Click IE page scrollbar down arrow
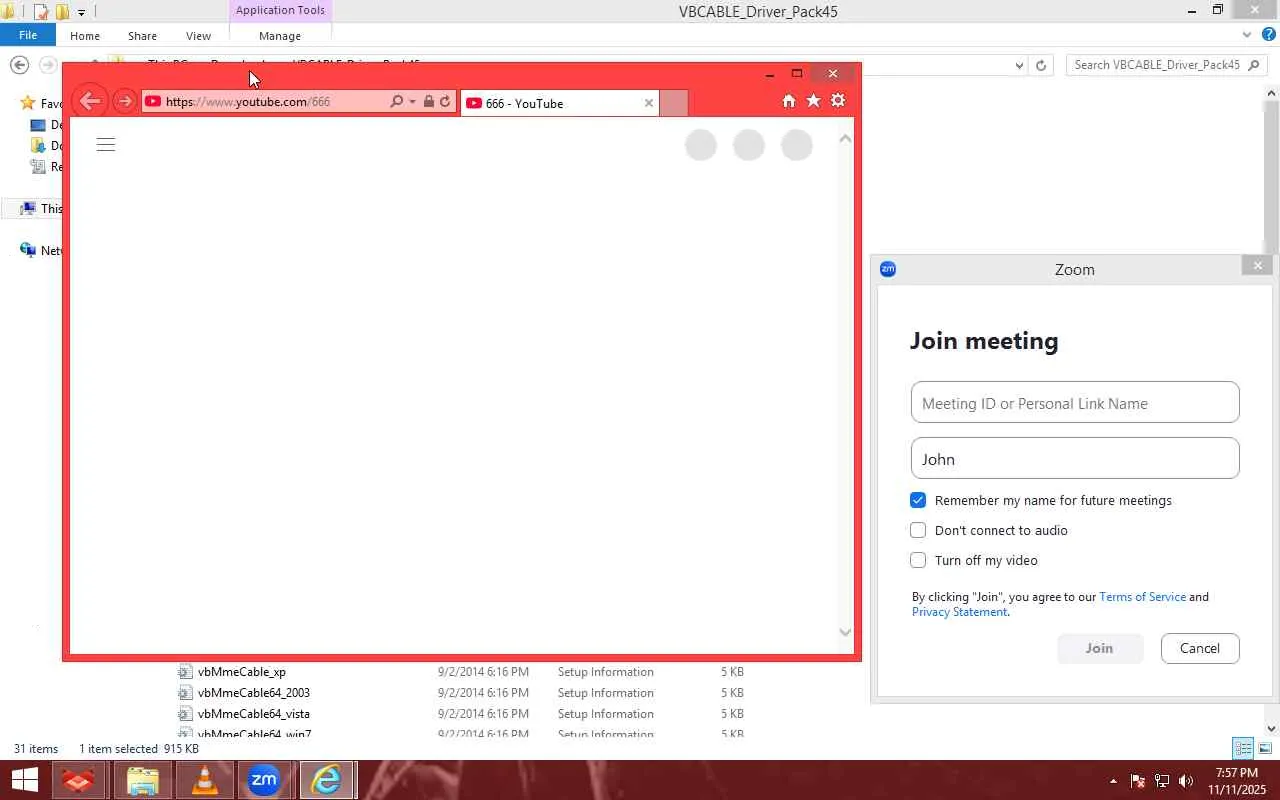The image size is (1280, 800). coord(845,632)
